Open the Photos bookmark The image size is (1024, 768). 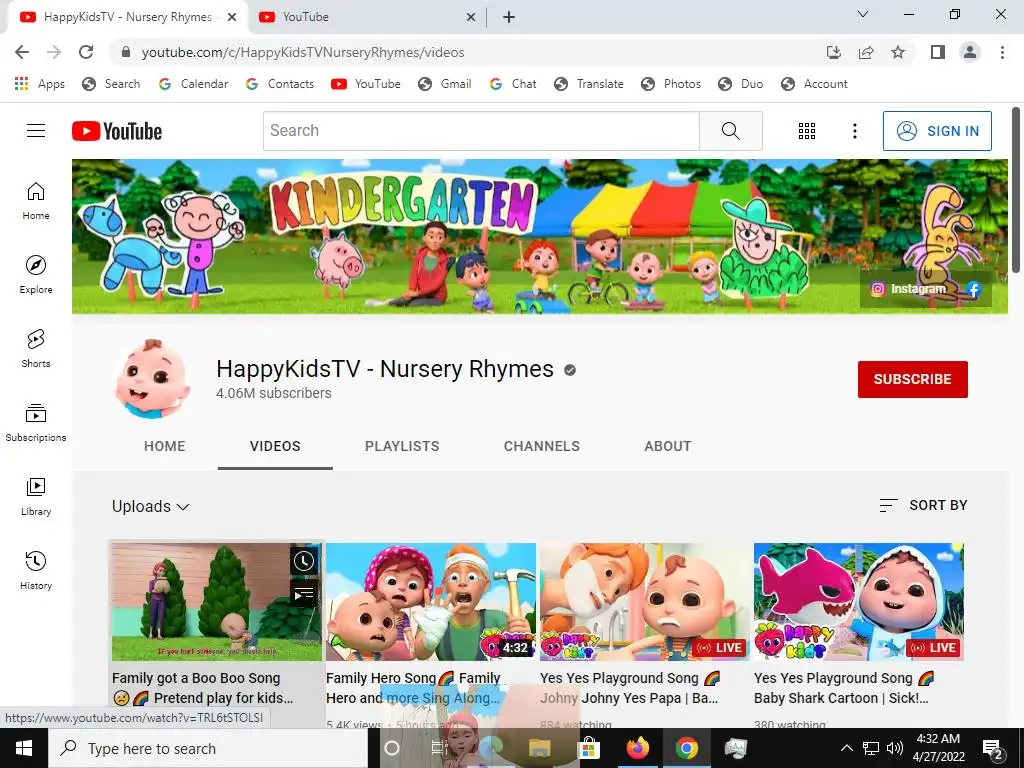click(671, 84)
